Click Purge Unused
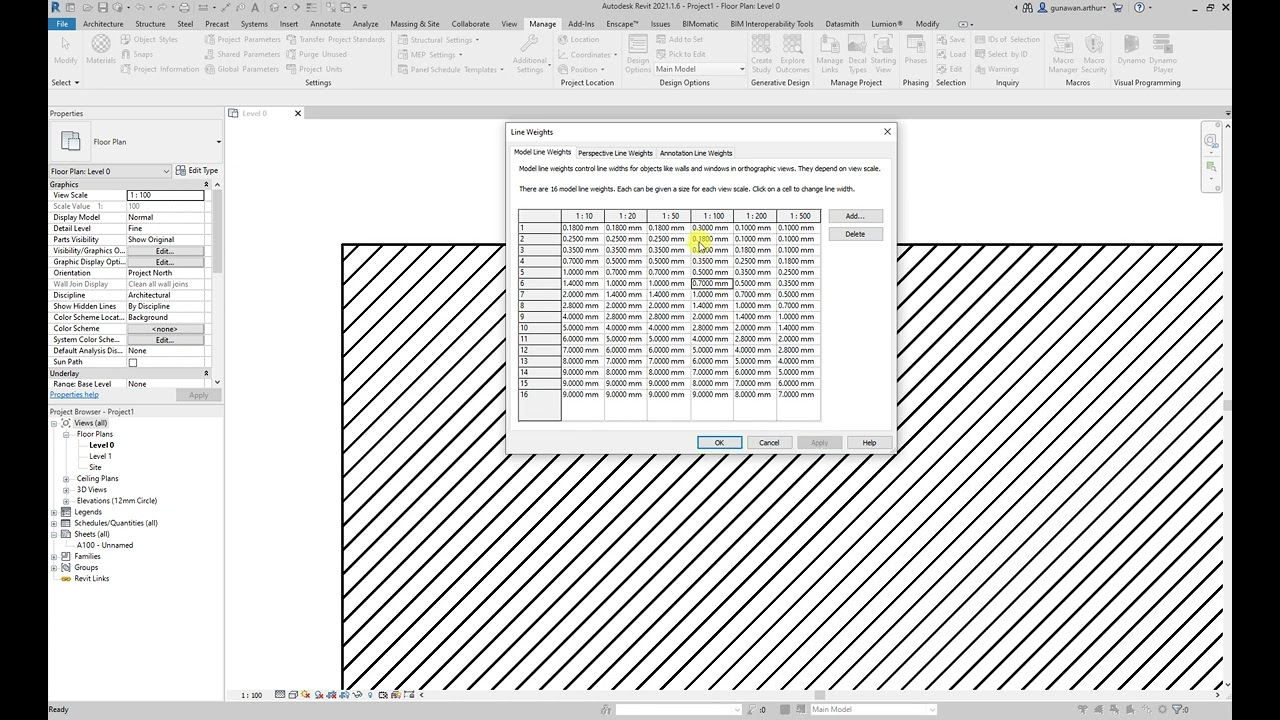This screenshot has width=1280, height=720. pyautogui.click(x=316, y=54)
